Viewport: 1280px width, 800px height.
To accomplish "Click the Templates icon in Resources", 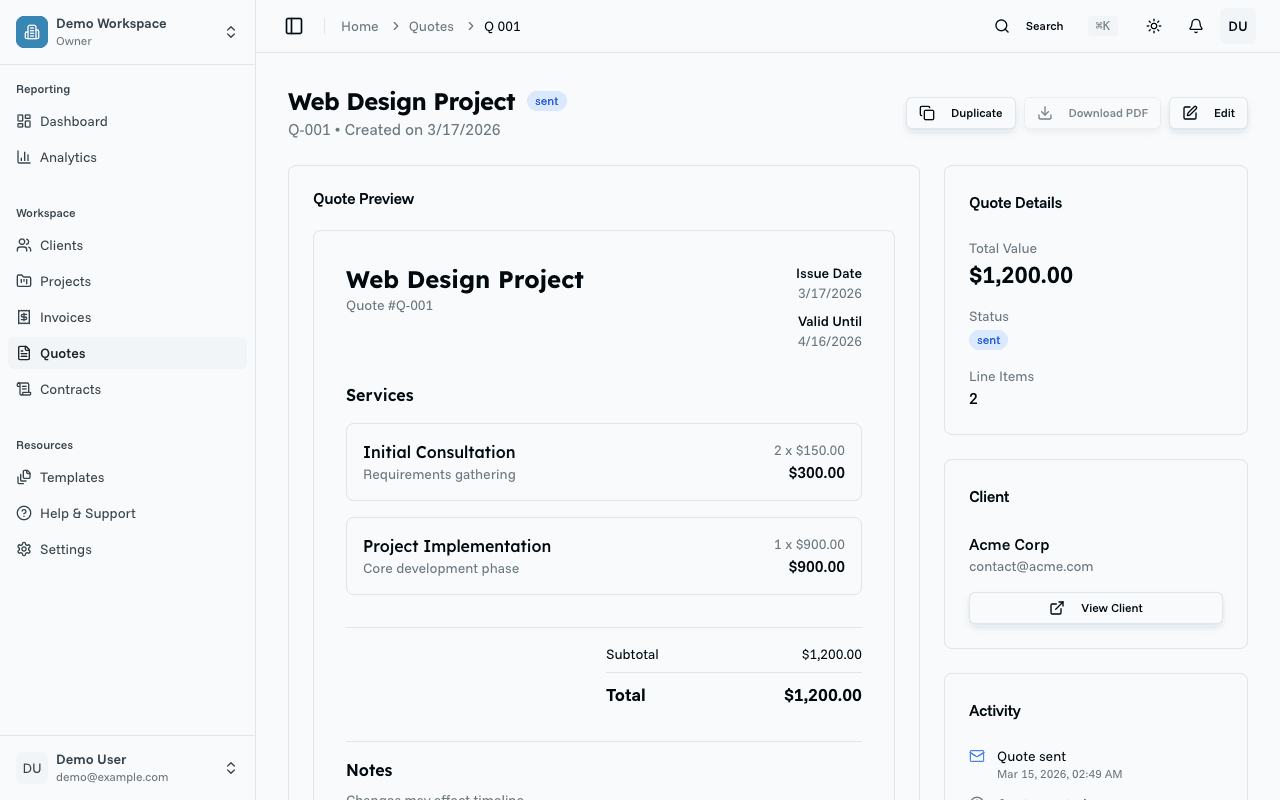I will (x=24, y=477).
